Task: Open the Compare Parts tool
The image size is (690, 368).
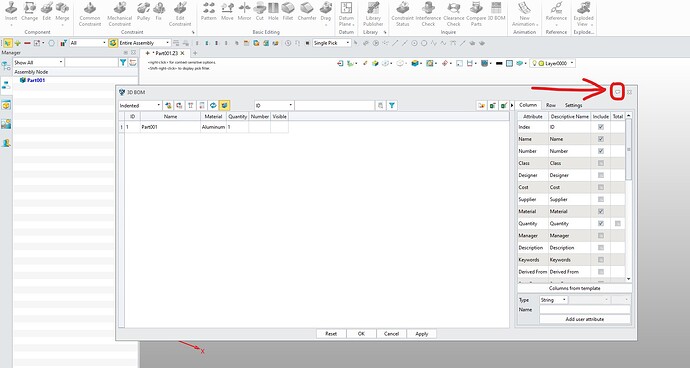Action: point(476,13)
